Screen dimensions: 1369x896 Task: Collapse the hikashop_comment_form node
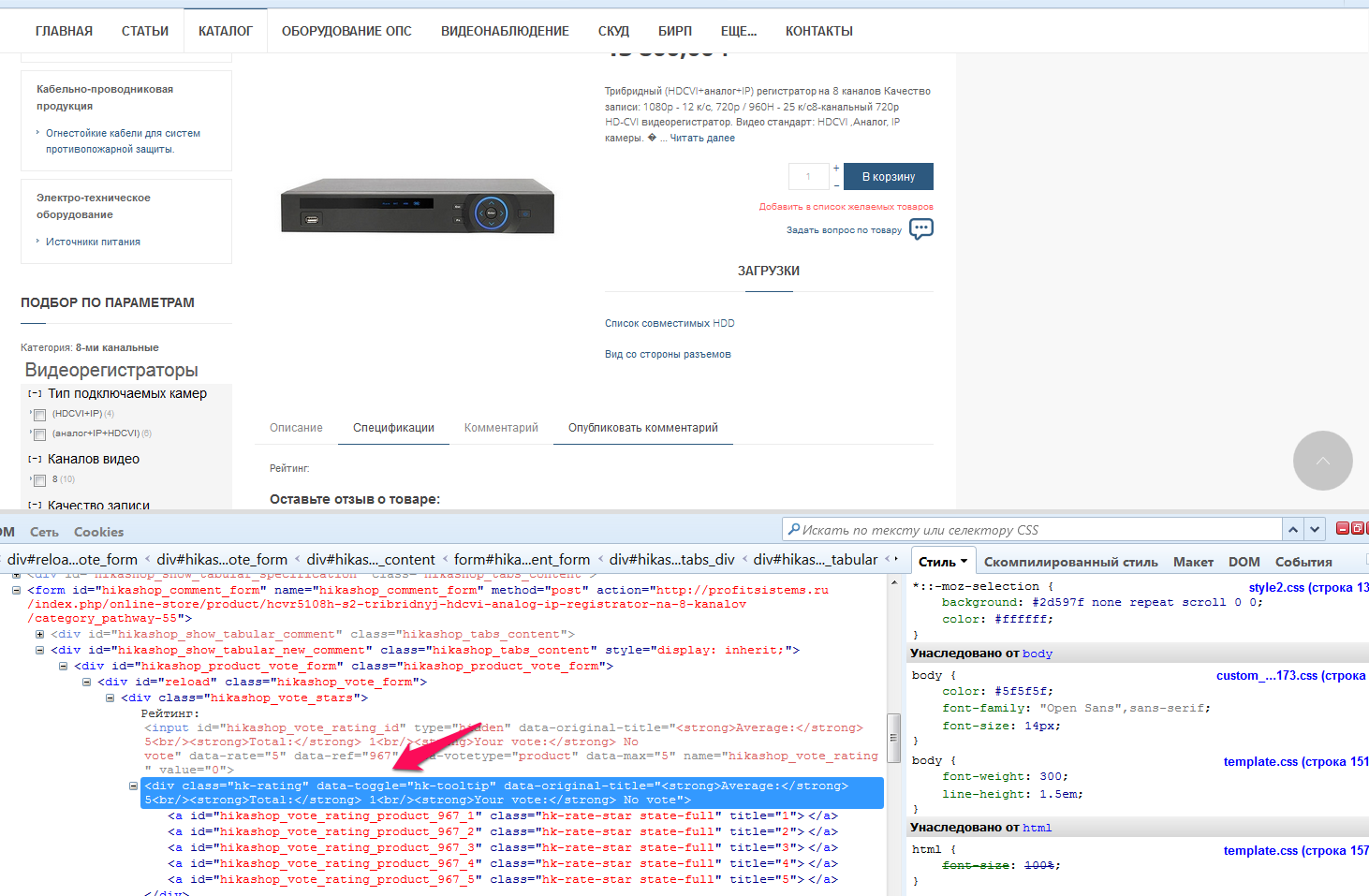tap(16, 590)
